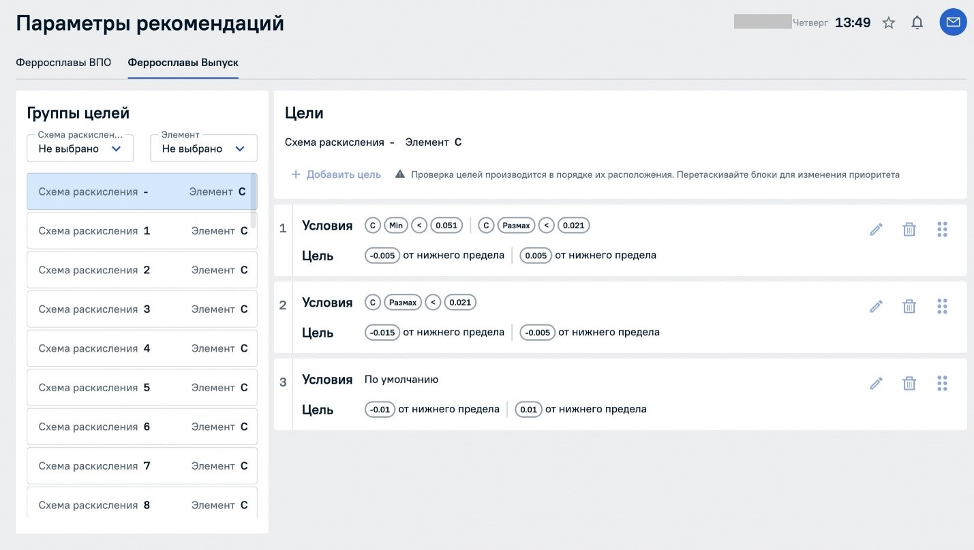Delete goal 1 using trash icon

[x=909, y=229]
